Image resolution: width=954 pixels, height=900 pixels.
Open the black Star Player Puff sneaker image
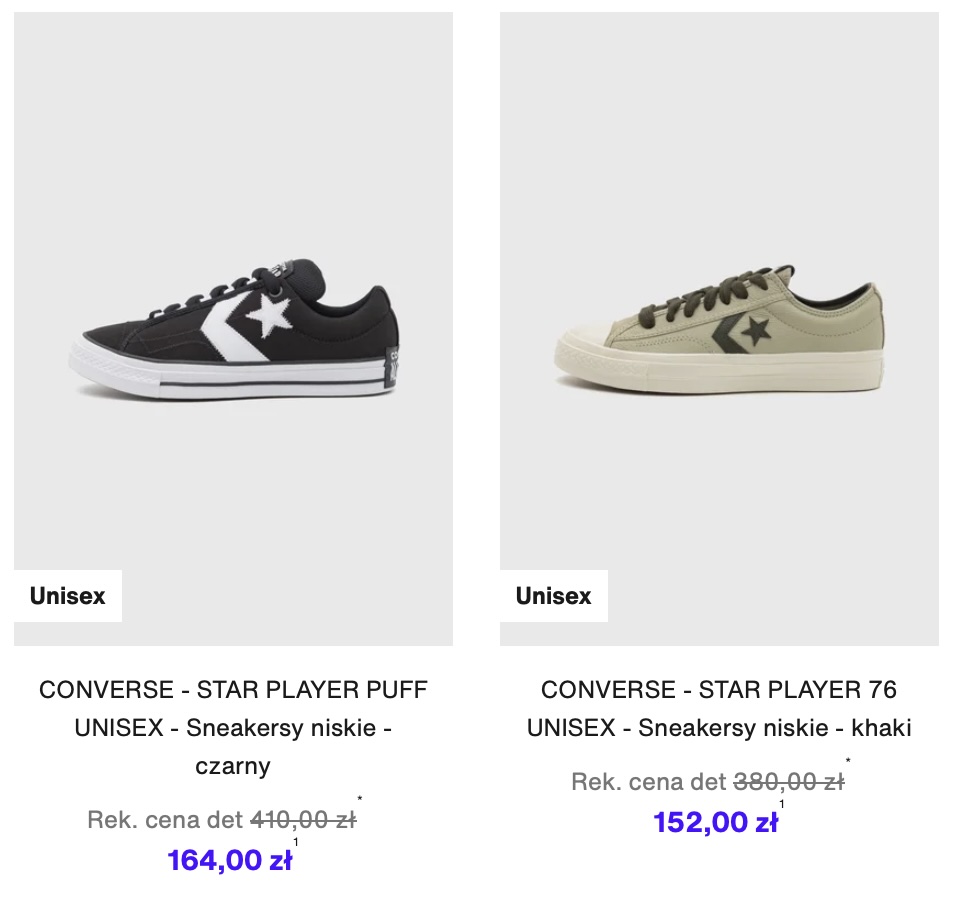click(x=233, y=329)
